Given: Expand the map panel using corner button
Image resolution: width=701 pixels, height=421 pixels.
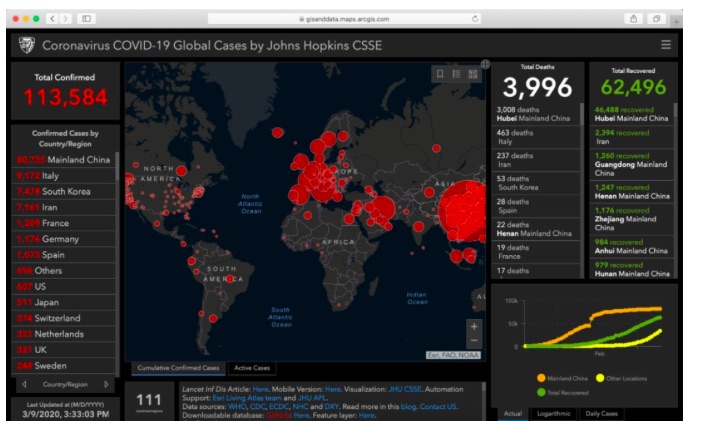Looking at the screenshot, I should click(485, 64).
